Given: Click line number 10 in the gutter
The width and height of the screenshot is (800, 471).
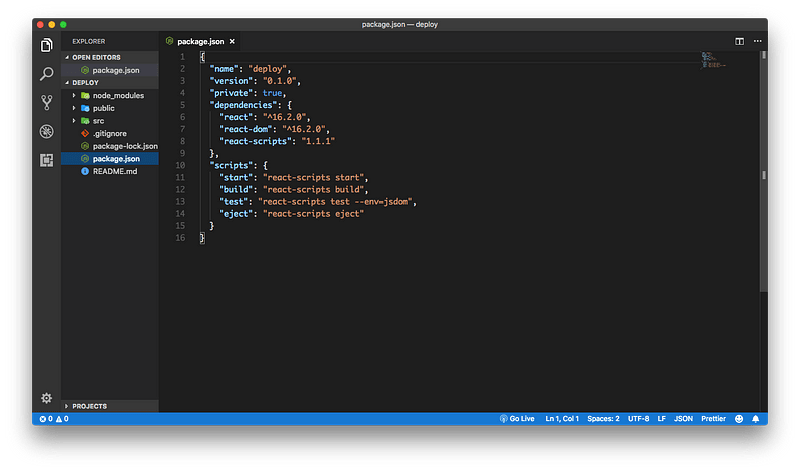Looking at the screenshot, I should [x=180, y=165].
